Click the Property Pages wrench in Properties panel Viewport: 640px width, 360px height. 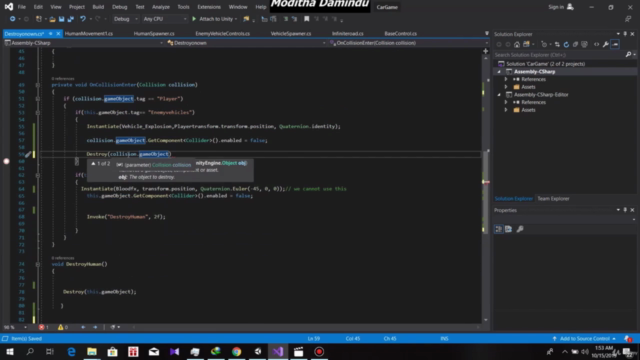520,229
